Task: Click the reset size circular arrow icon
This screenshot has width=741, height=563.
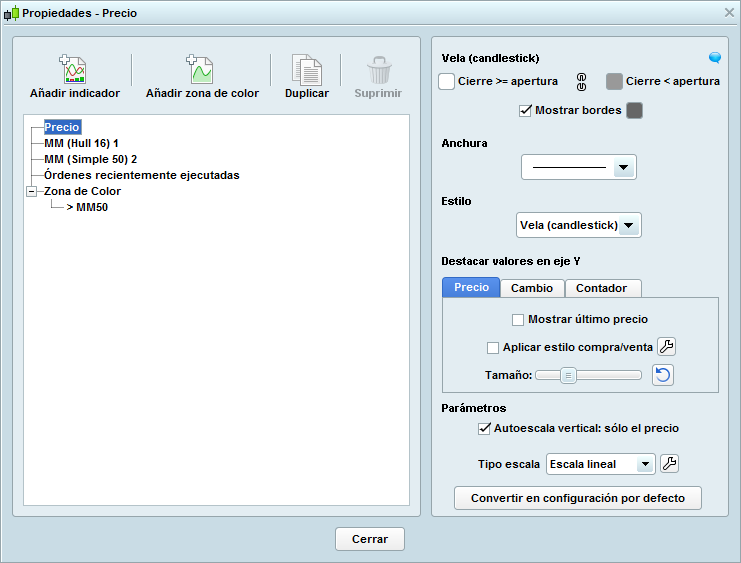Action: (x=663, y=375)
